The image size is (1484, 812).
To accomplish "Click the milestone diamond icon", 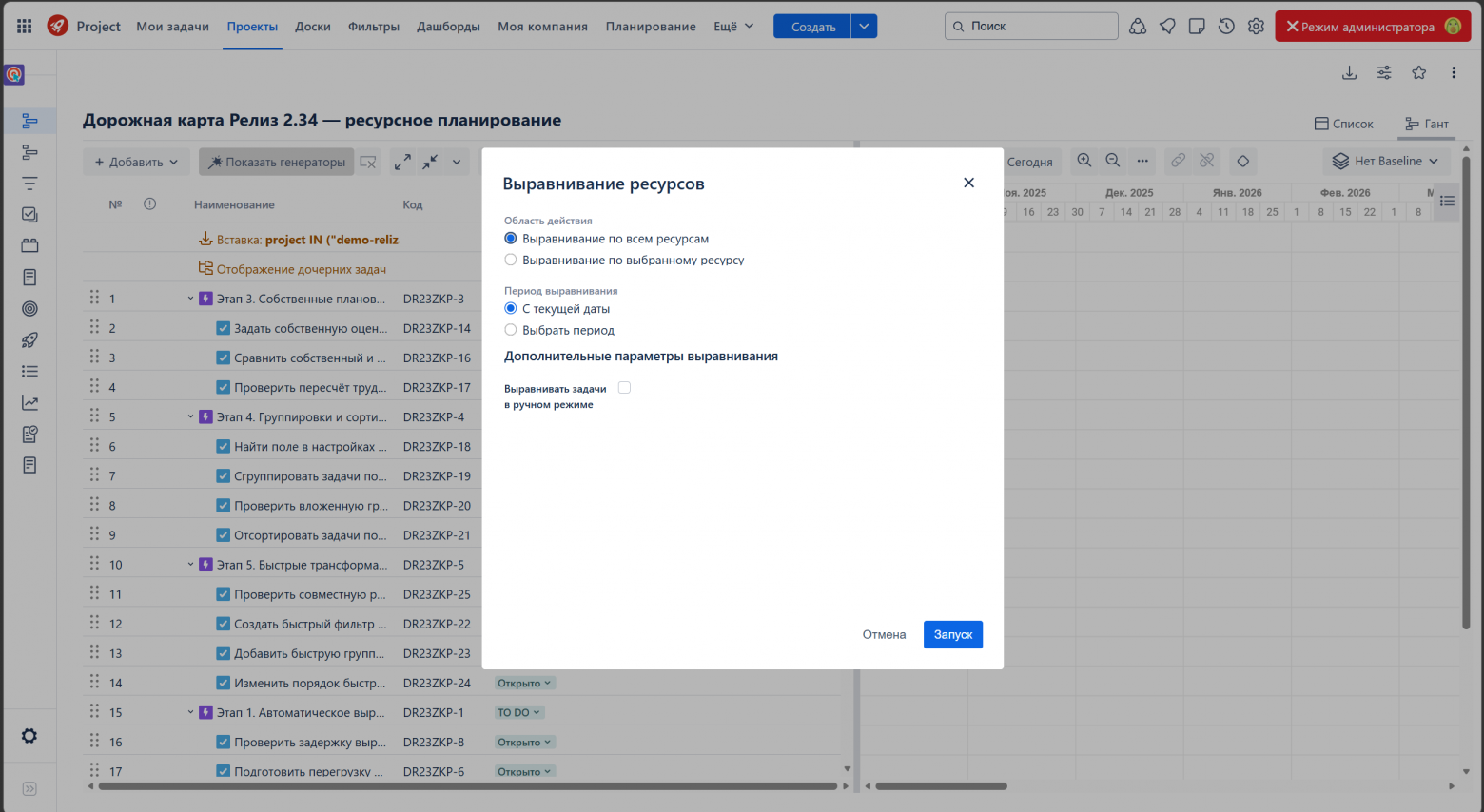I will pyautogui.click(x=1242, y=161).
